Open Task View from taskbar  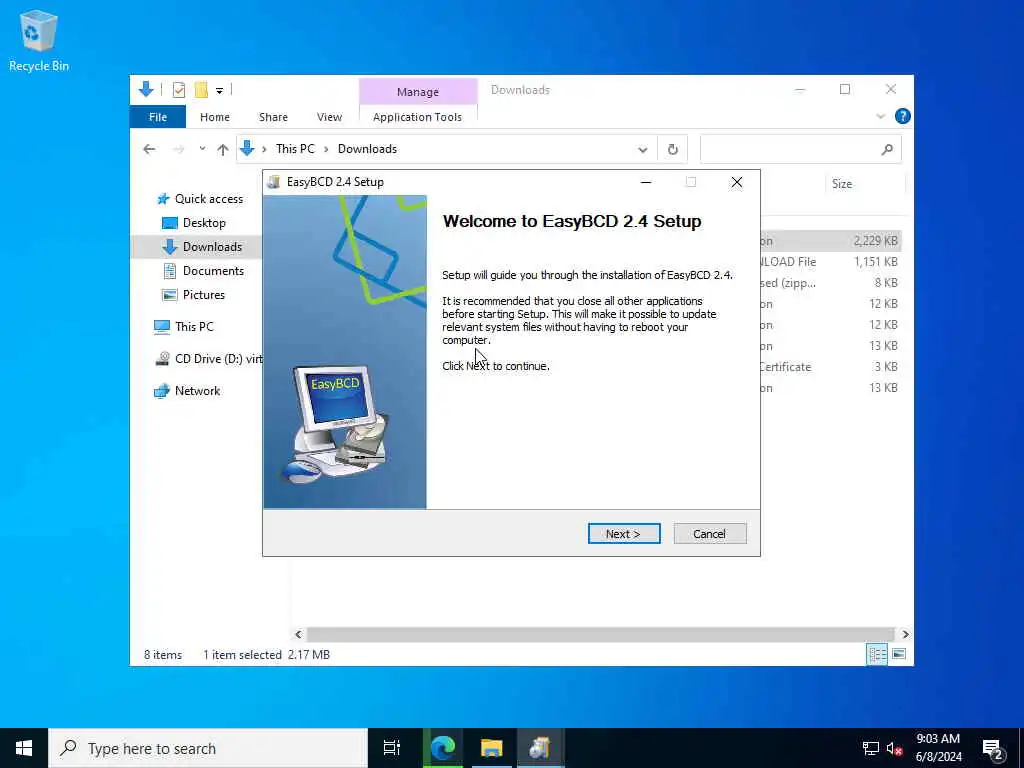(x=392, y=748)
